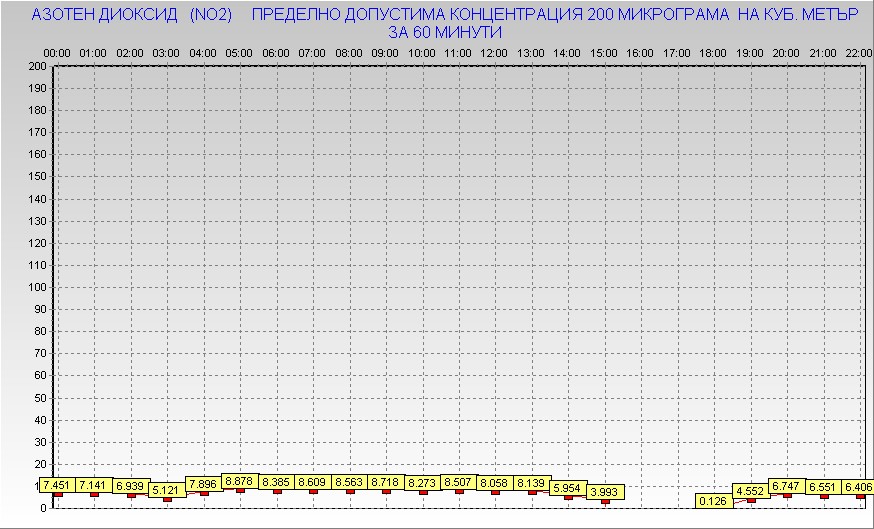
Task: Select the 8.609 data point label
Action: 312,482
